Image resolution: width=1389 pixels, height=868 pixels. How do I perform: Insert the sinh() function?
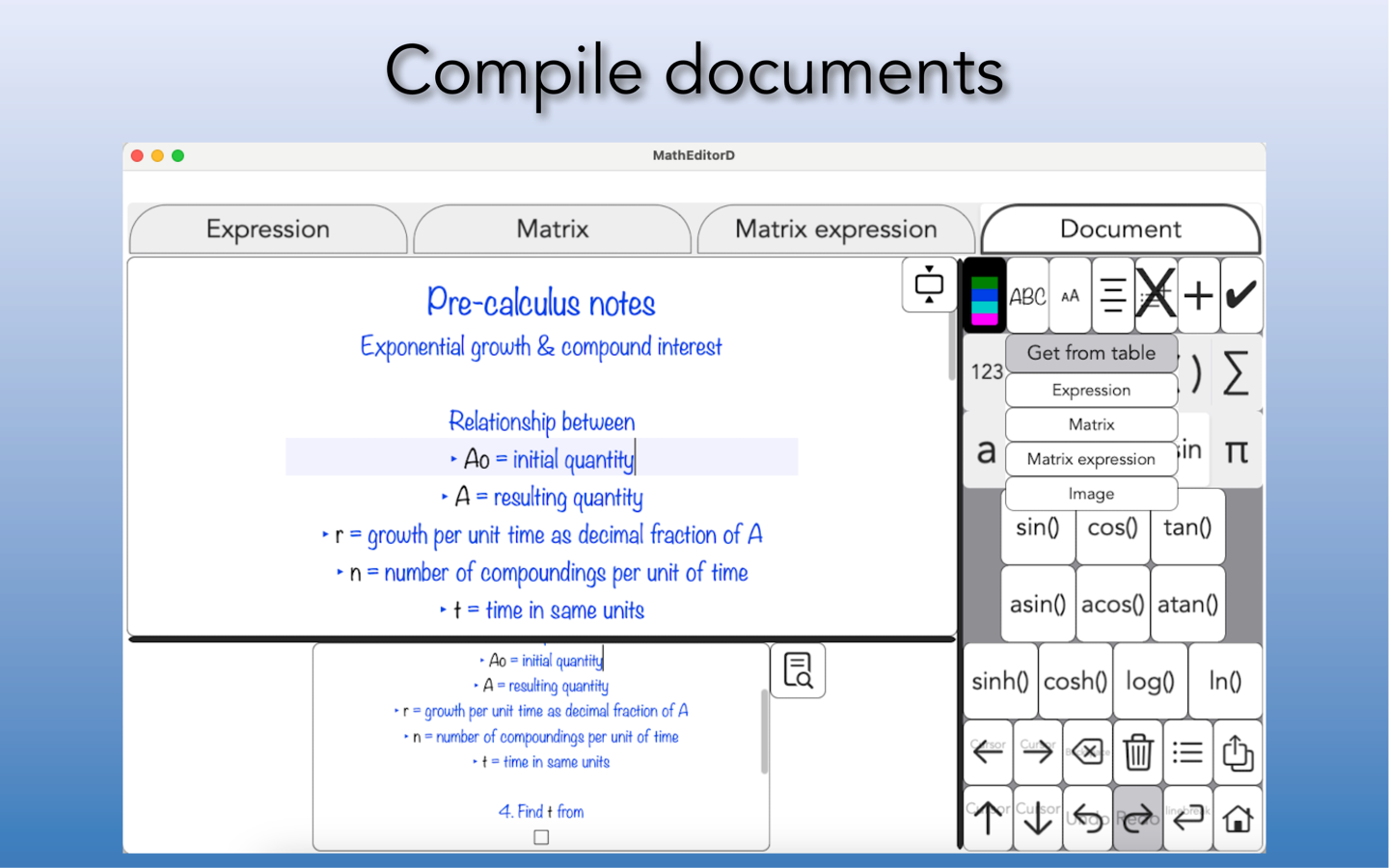tap(1000, 681)
